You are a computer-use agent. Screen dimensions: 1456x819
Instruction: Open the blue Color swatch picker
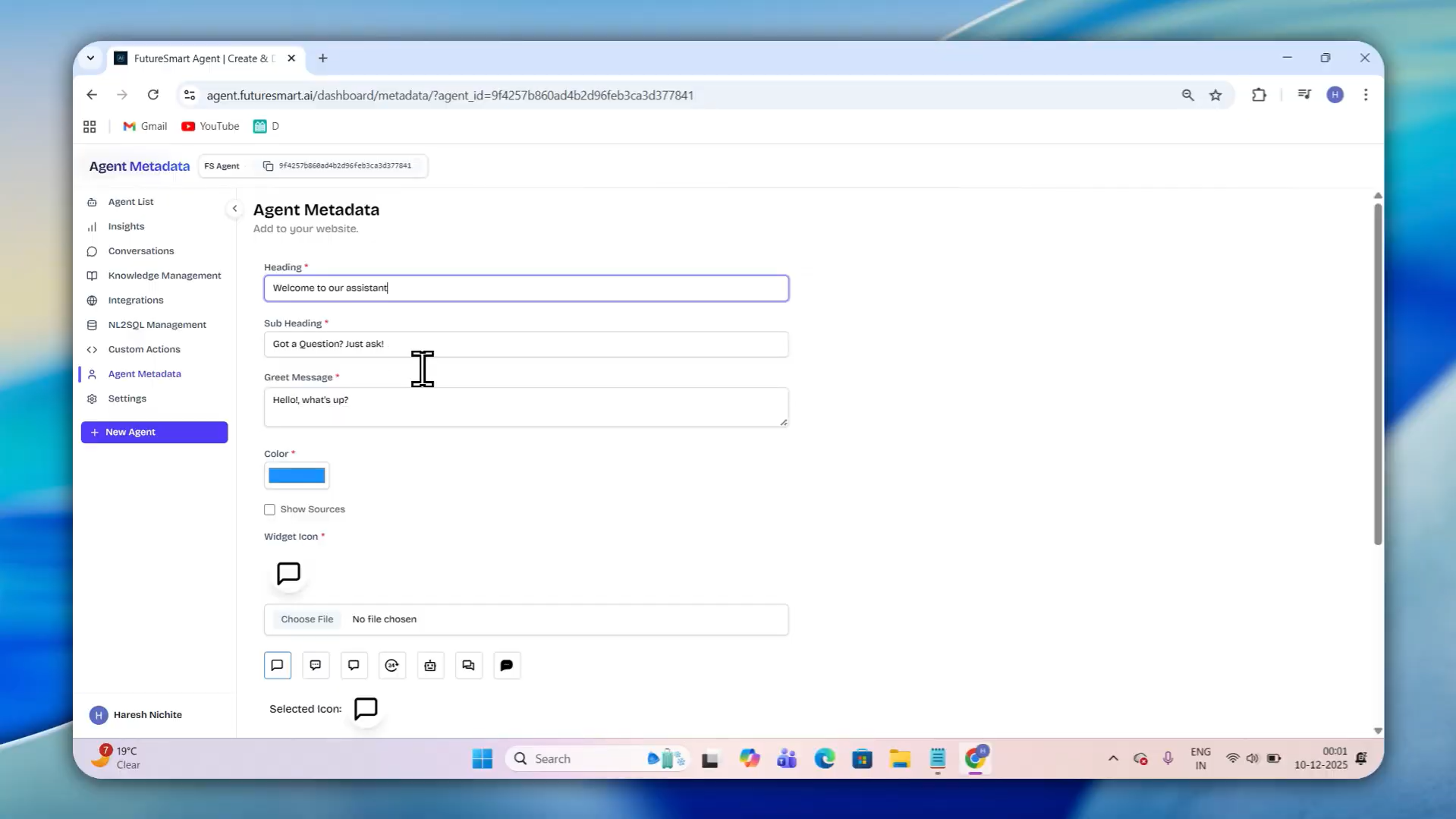point(297,476)
